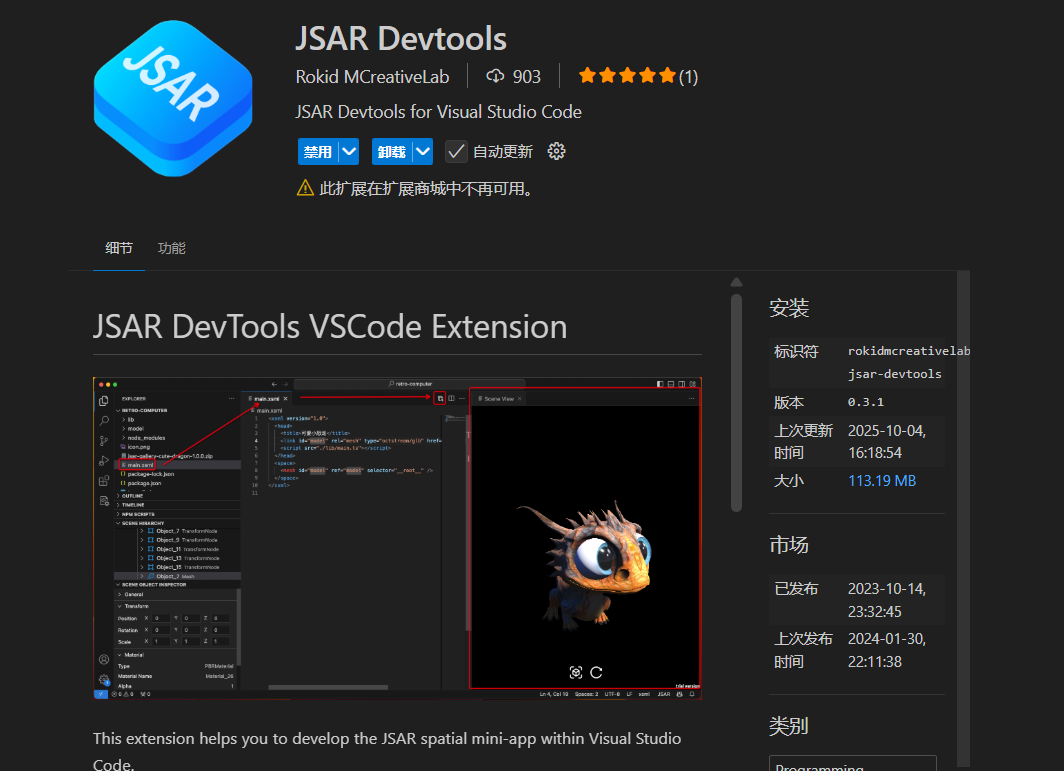Click the 此扩展在扩展商城中不再可用 warning text
This screenshot has height=771, width=1064.
(x=425, y=189)
